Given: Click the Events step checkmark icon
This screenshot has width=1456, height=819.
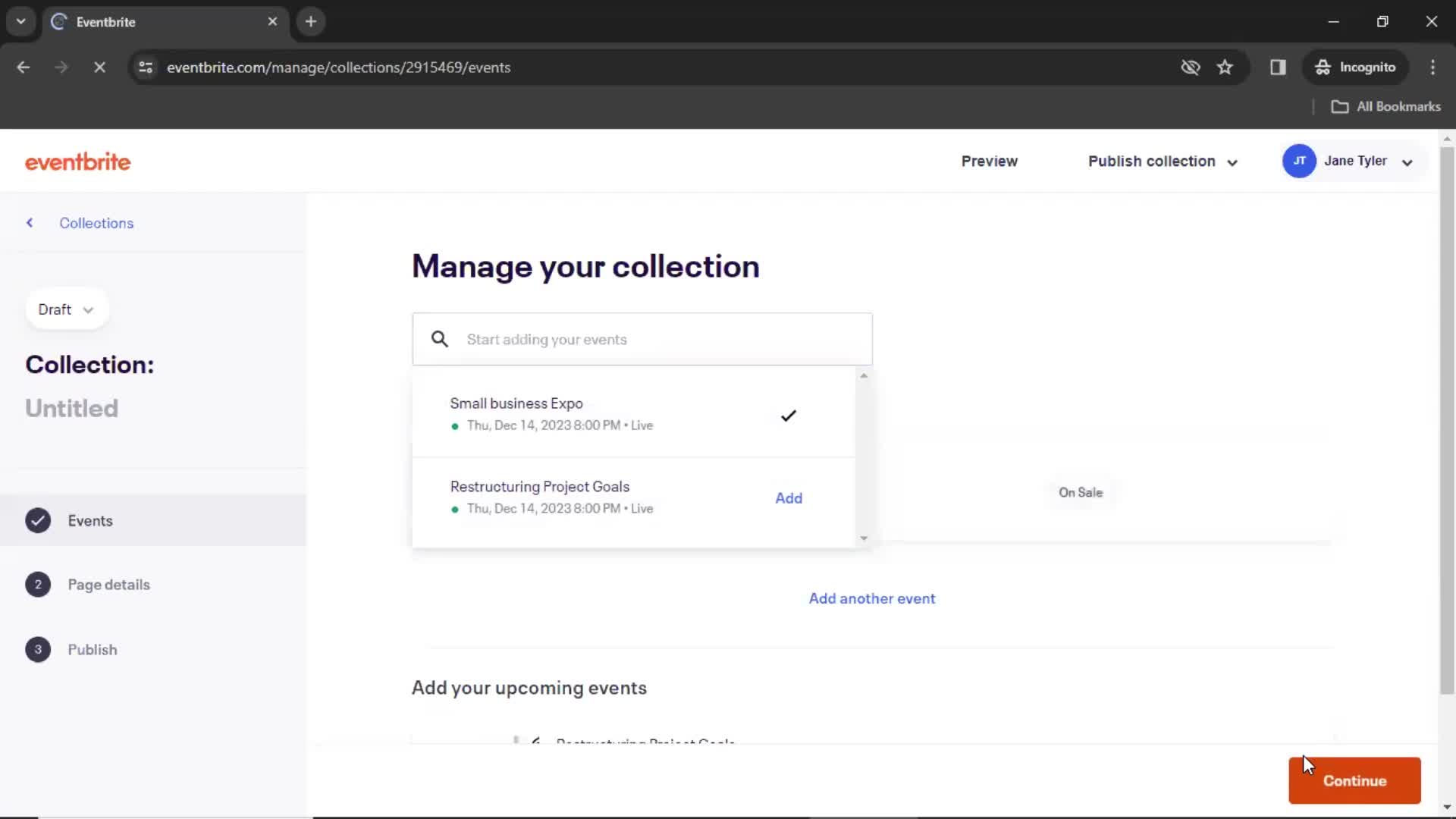Looking at the screenshot, I should click(x=38, y=520).
